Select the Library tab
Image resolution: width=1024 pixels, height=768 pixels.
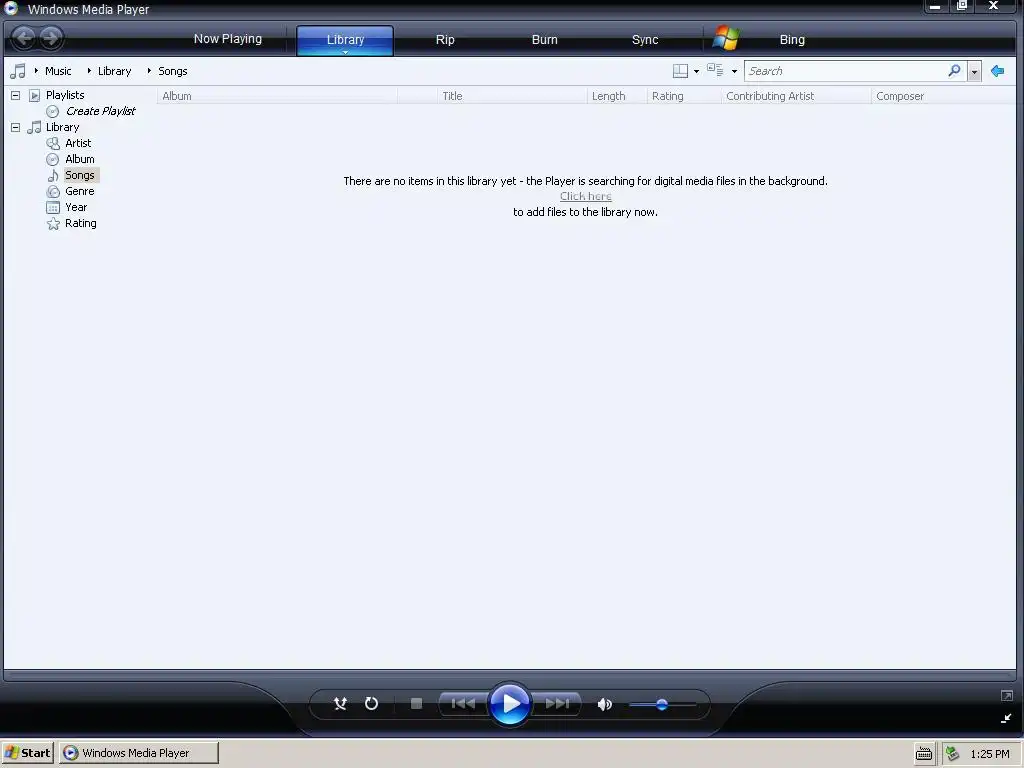(345, 39)
